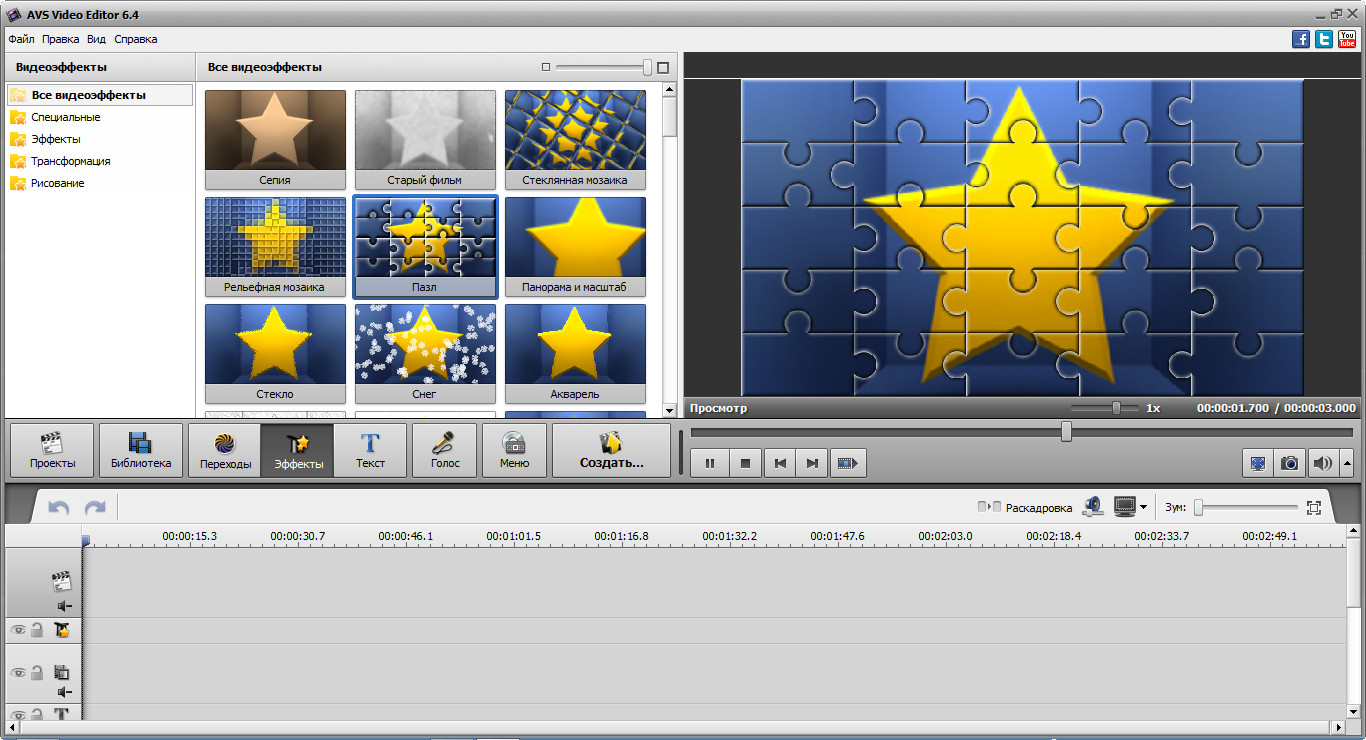This screenshot has width=1366, height=740.
Task: Open the Facebook share icon
Action: [1301, 39]
